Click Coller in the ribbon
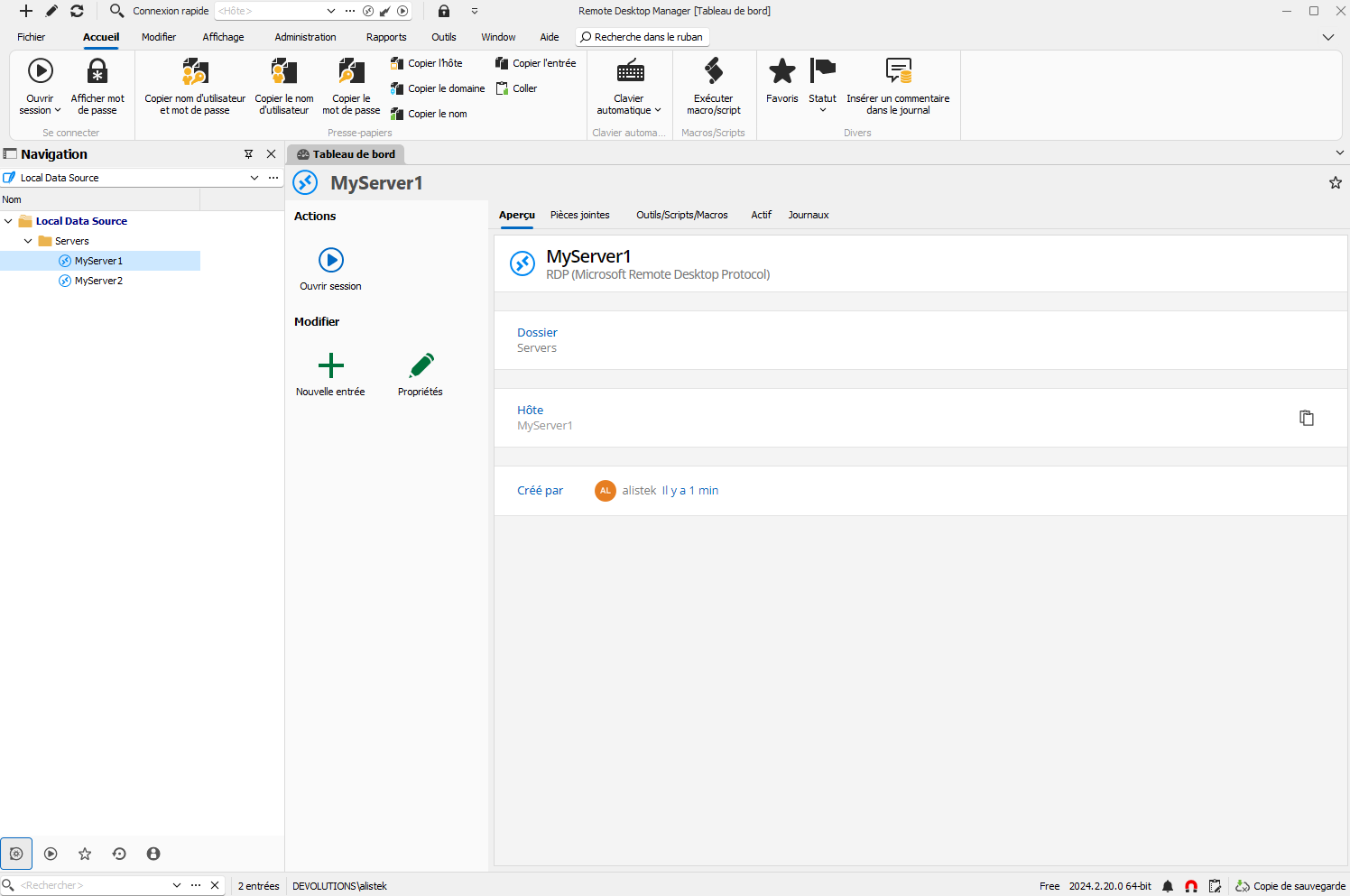The height and width of the screenshot is (896, 1350). [x=516, y=88]
